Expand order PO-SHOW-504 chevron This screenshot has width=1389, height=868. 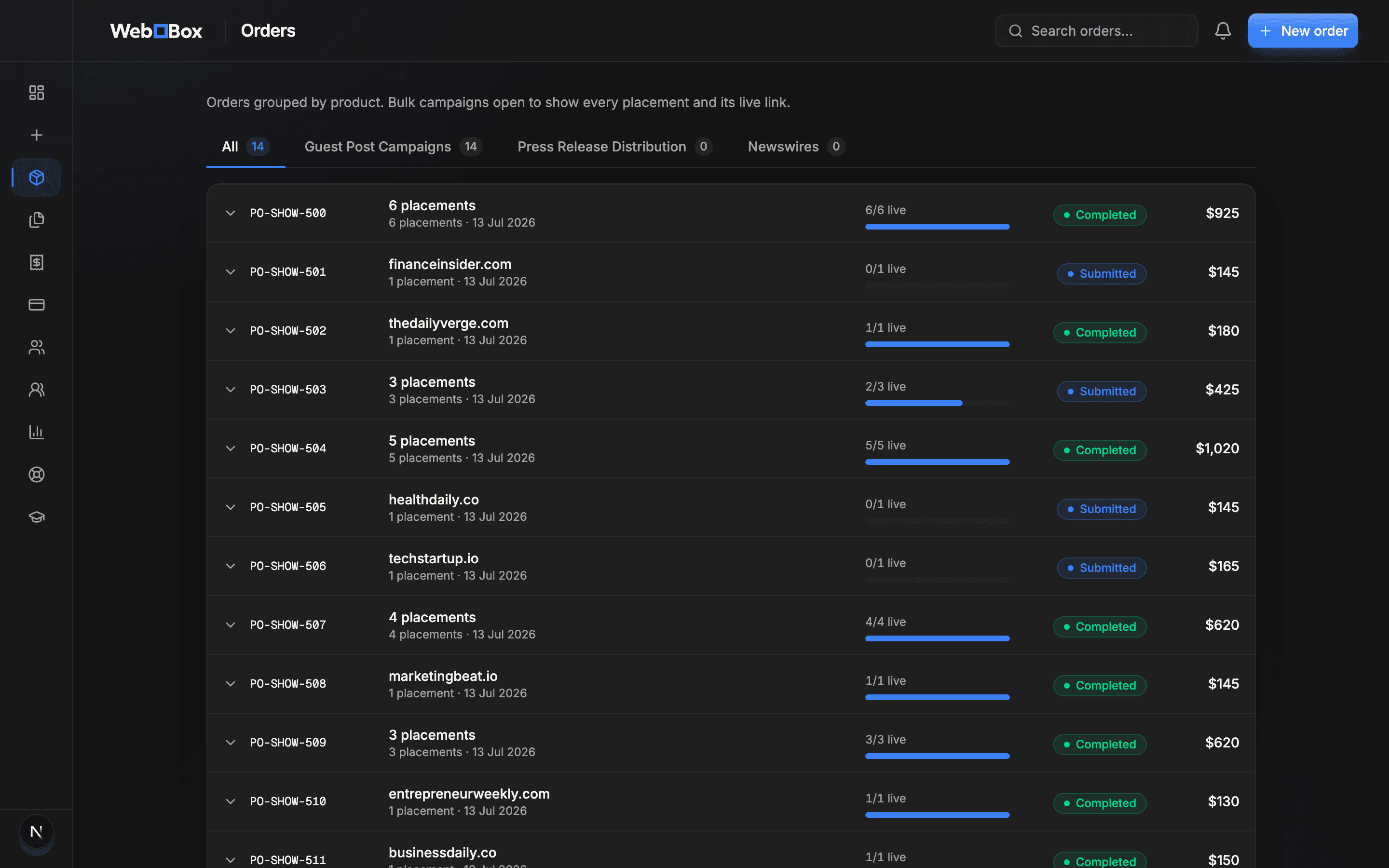[230, 448]
